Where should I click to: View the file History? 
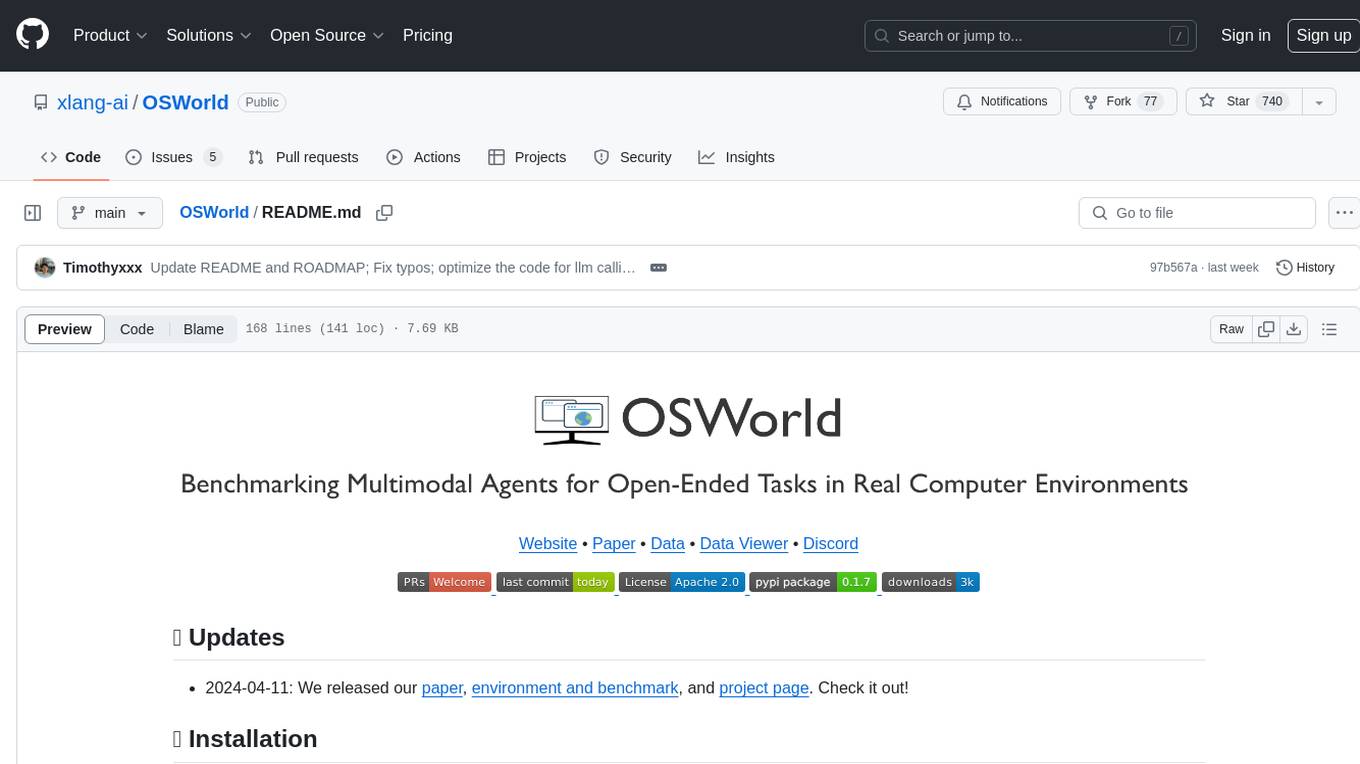(1305, 267)
